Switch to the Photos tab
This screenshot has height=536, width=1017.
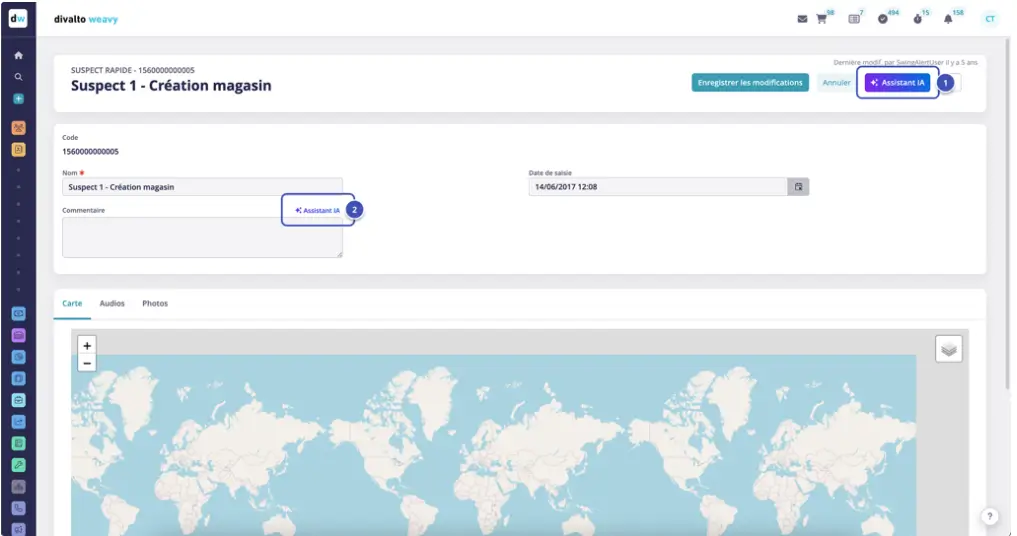pyautogui.click(x=155, y=303)
